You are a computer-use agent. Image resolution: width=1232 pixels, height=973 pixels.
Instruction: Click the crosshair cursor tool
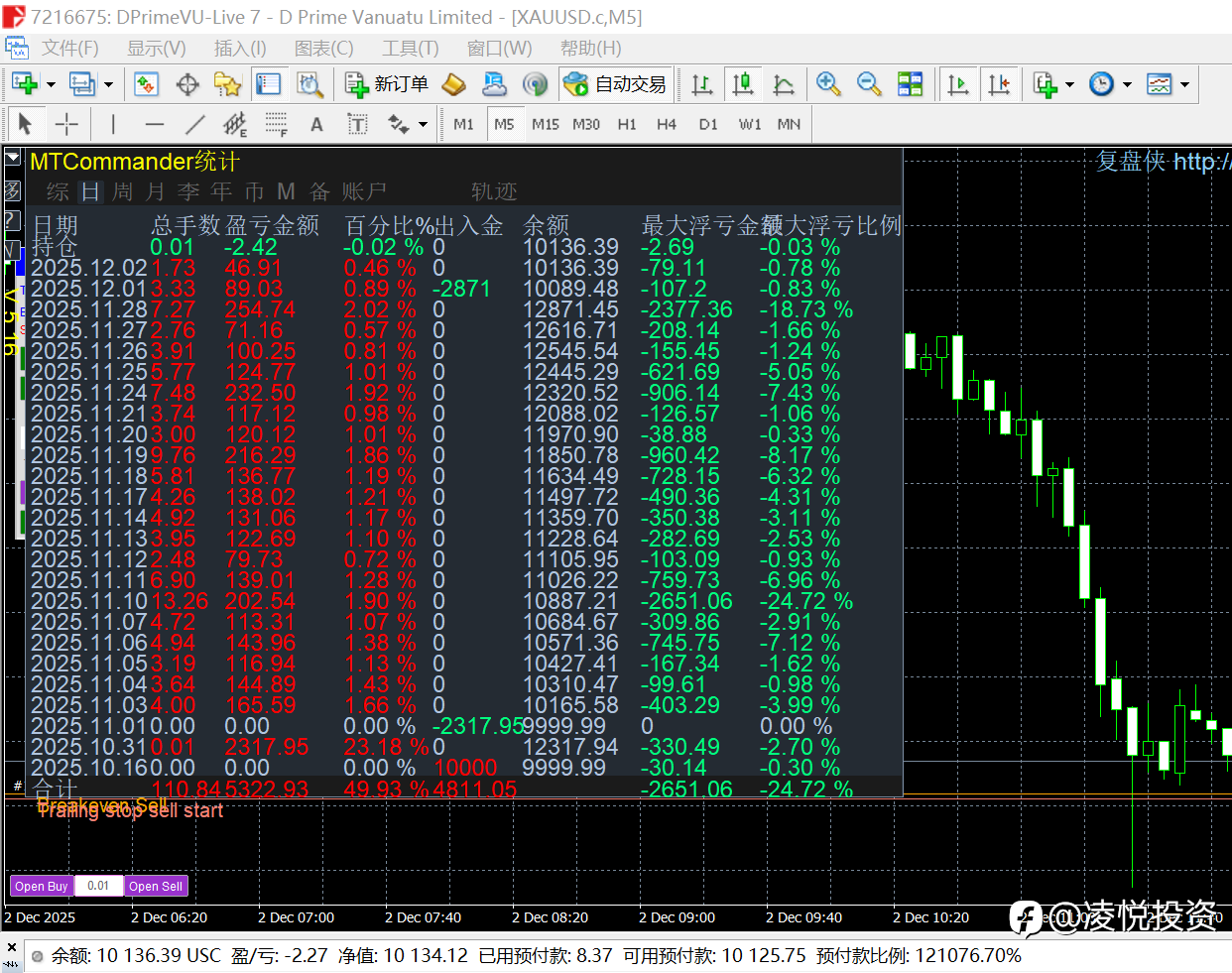pos(66,124)
